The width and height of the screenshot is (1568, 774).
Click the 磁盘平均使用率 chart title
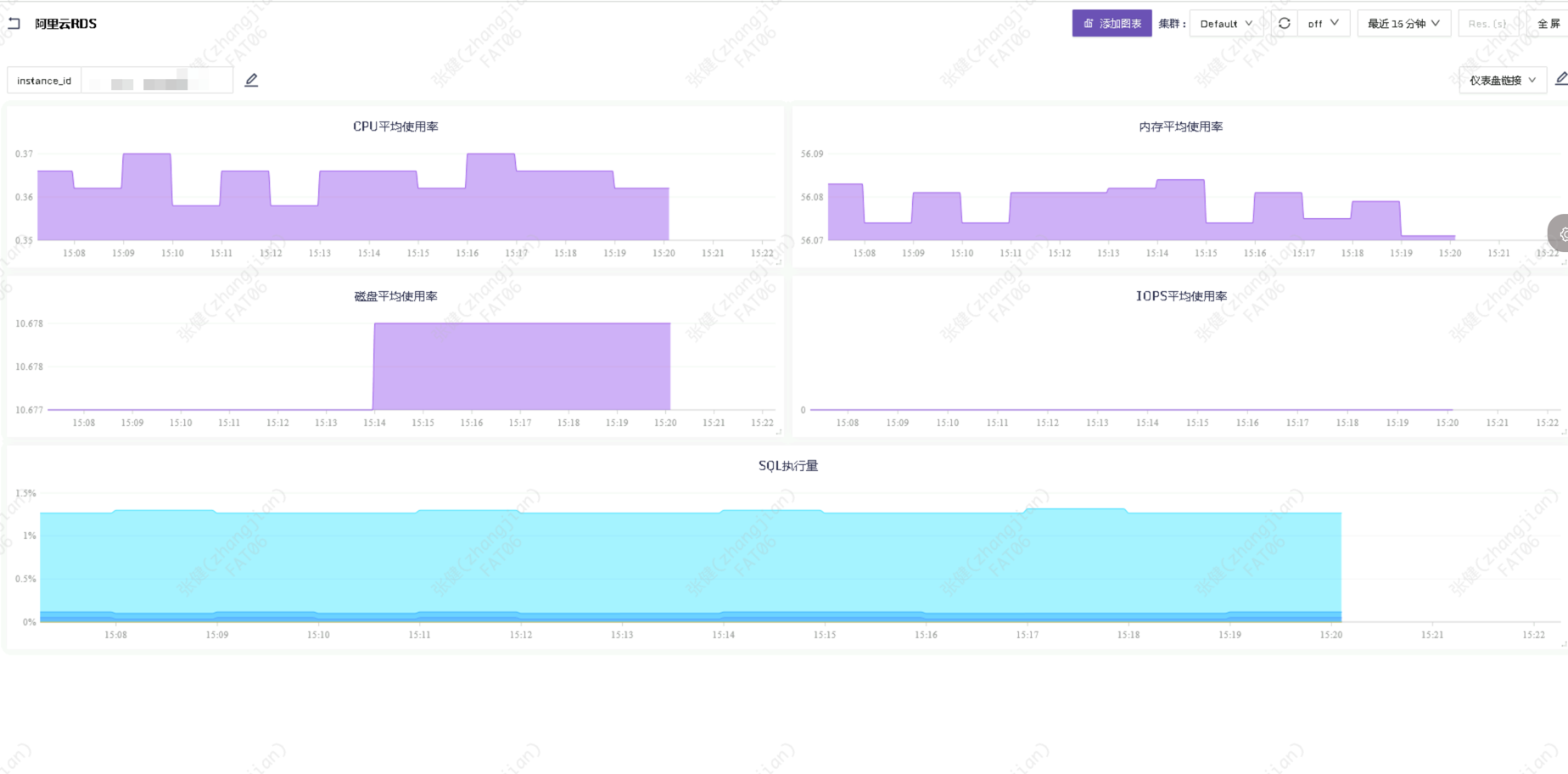coord(395,296)
